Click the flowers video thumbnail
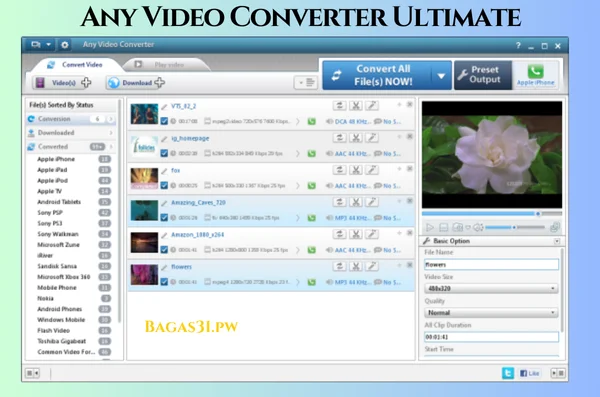 click(144, 274)
